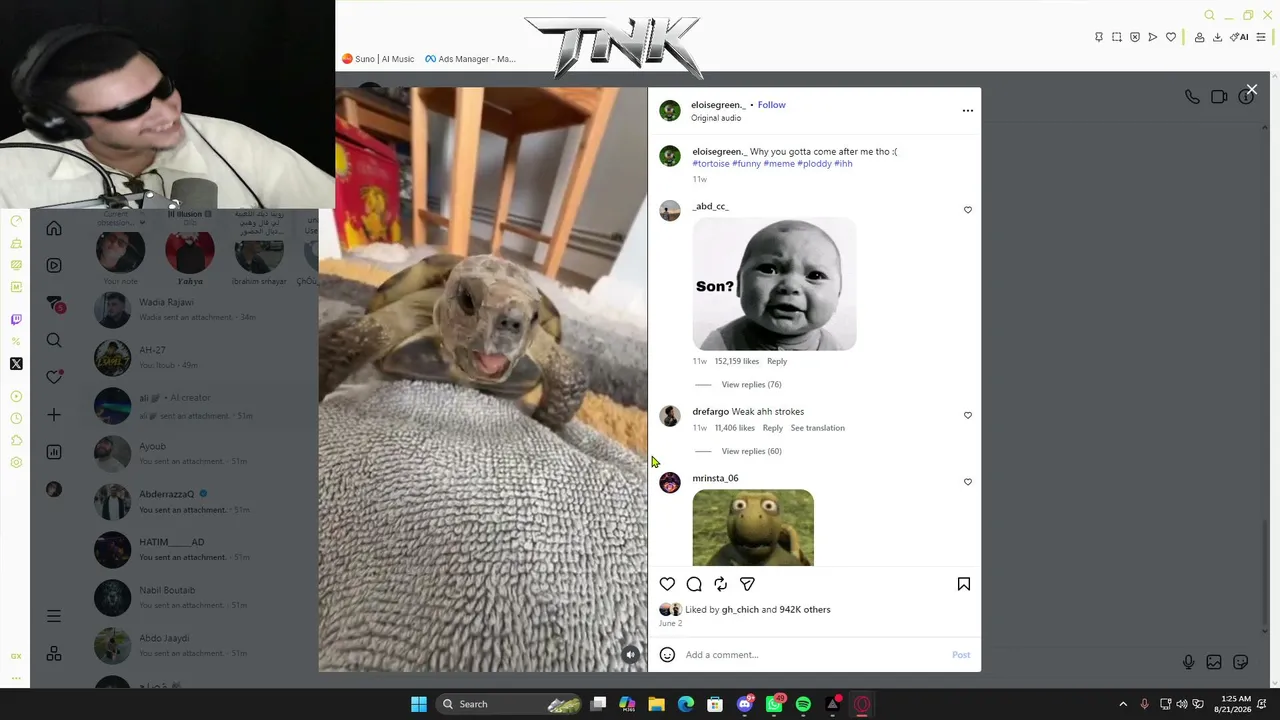Open the browser AI assistant button
The width and height of the screenshot is (1280, 720).
pos(1239,37)
